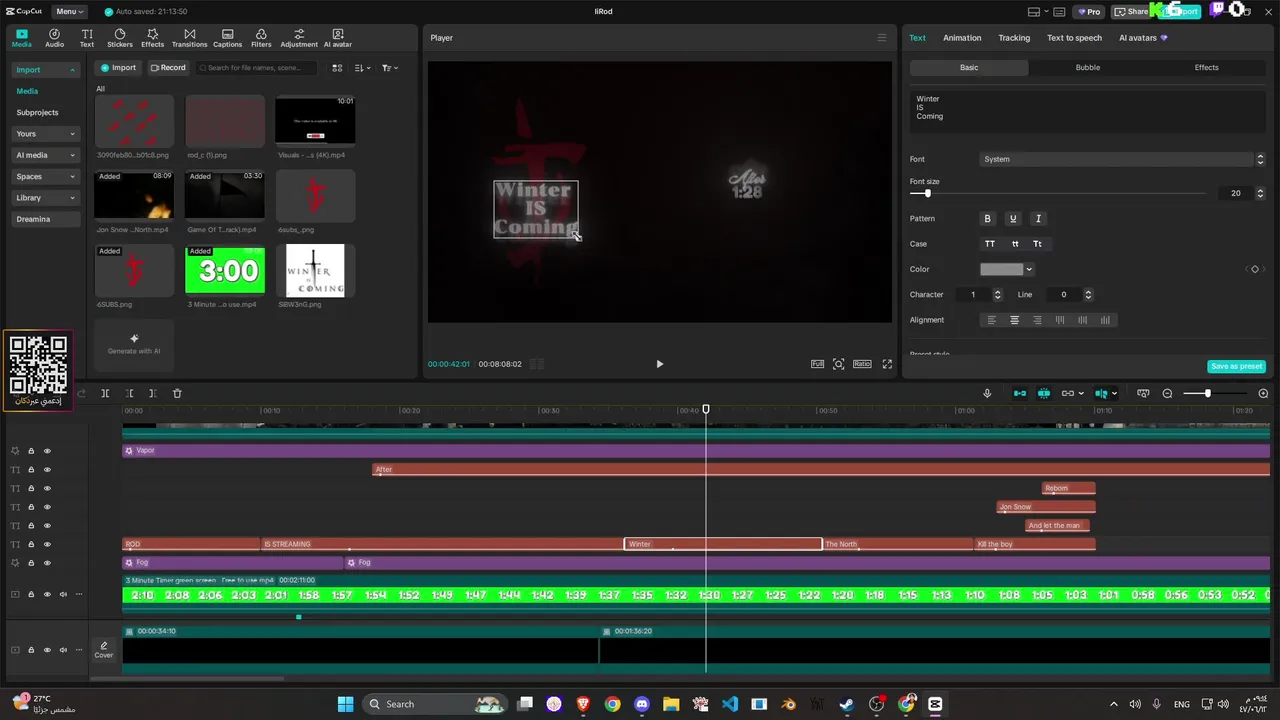The image size is (1280, 720).
Task: Click the Underline pattern icon
Action: pos(1012,218)
